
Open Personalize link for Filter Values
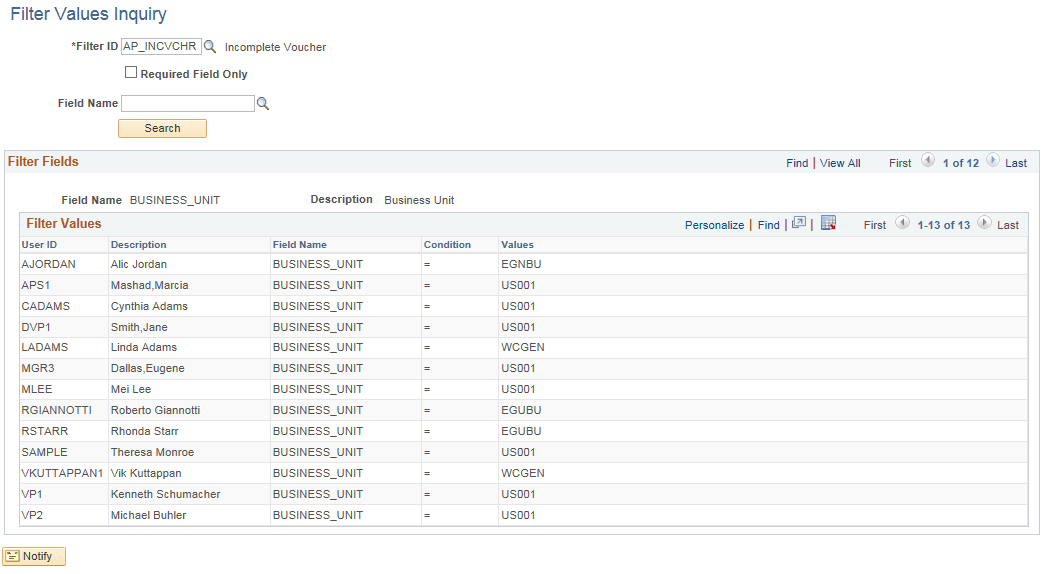pyautogui.click(x=714, y=225)
